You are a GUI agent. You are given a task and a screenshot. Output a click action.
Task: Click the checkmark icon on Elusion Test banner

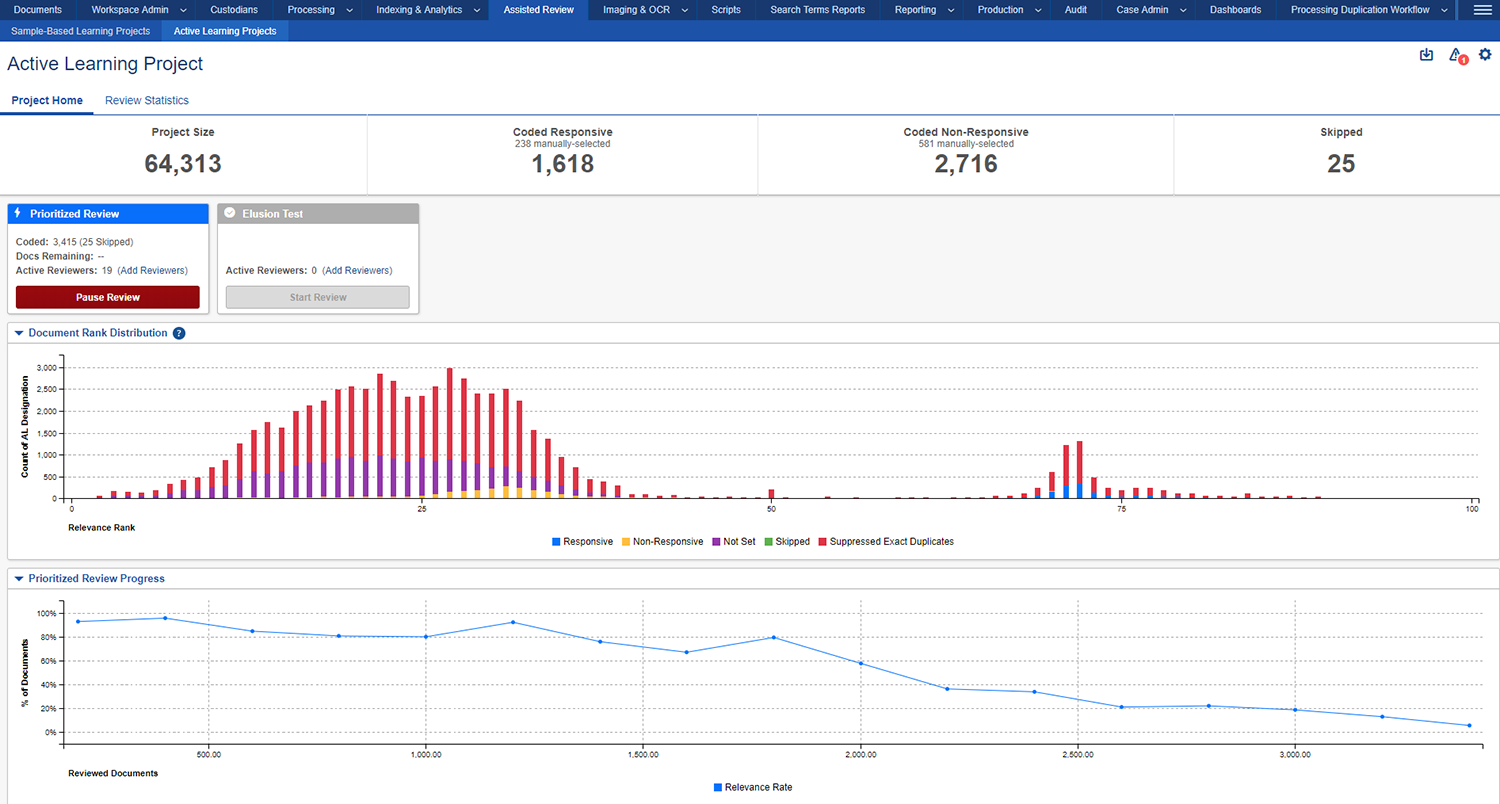point(230,213)
